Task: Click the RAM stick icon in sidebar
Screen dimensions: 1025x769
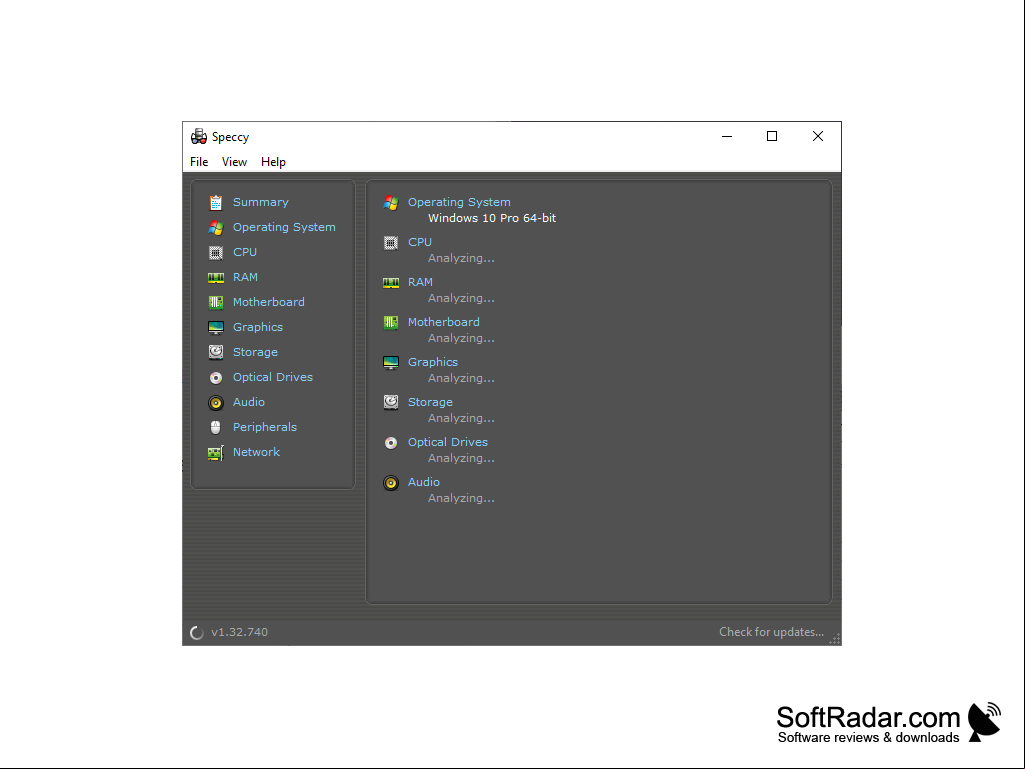Action: coord(216,277)
